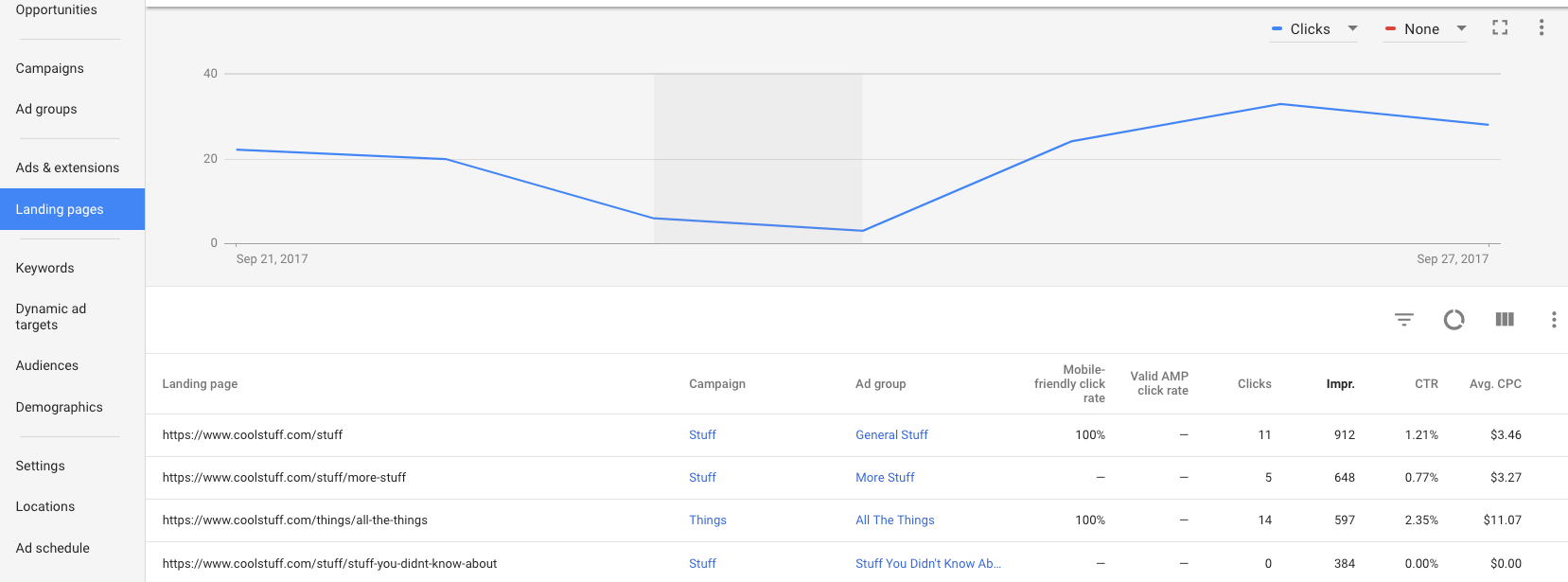1568x582 pixels.
Task: Open the None metric dropdown
Action: click(1425, 29)
